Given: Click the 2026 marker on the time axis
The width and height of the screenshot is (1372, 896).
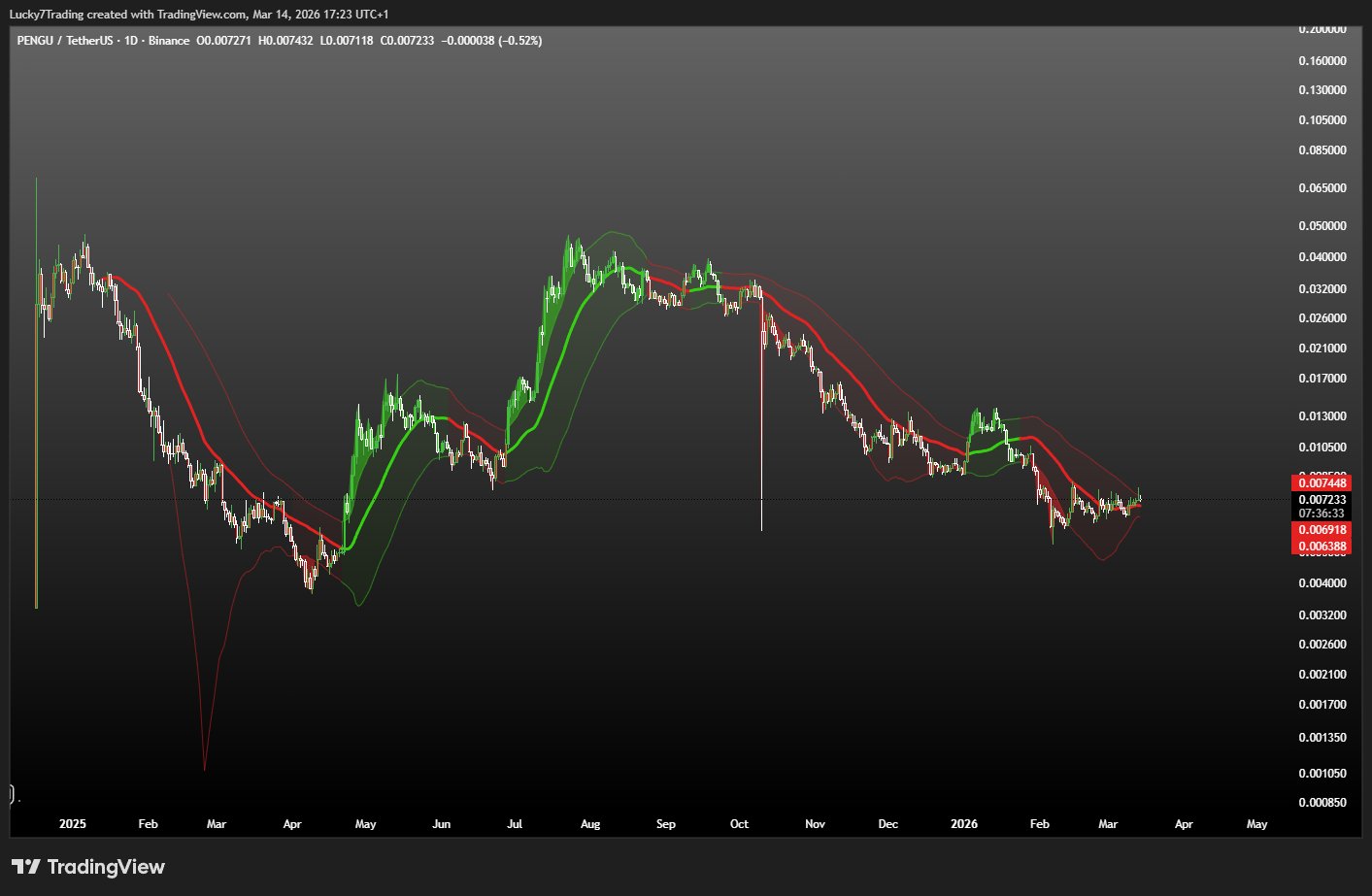Looking at the screenshot, I should [x=964, y=824].
